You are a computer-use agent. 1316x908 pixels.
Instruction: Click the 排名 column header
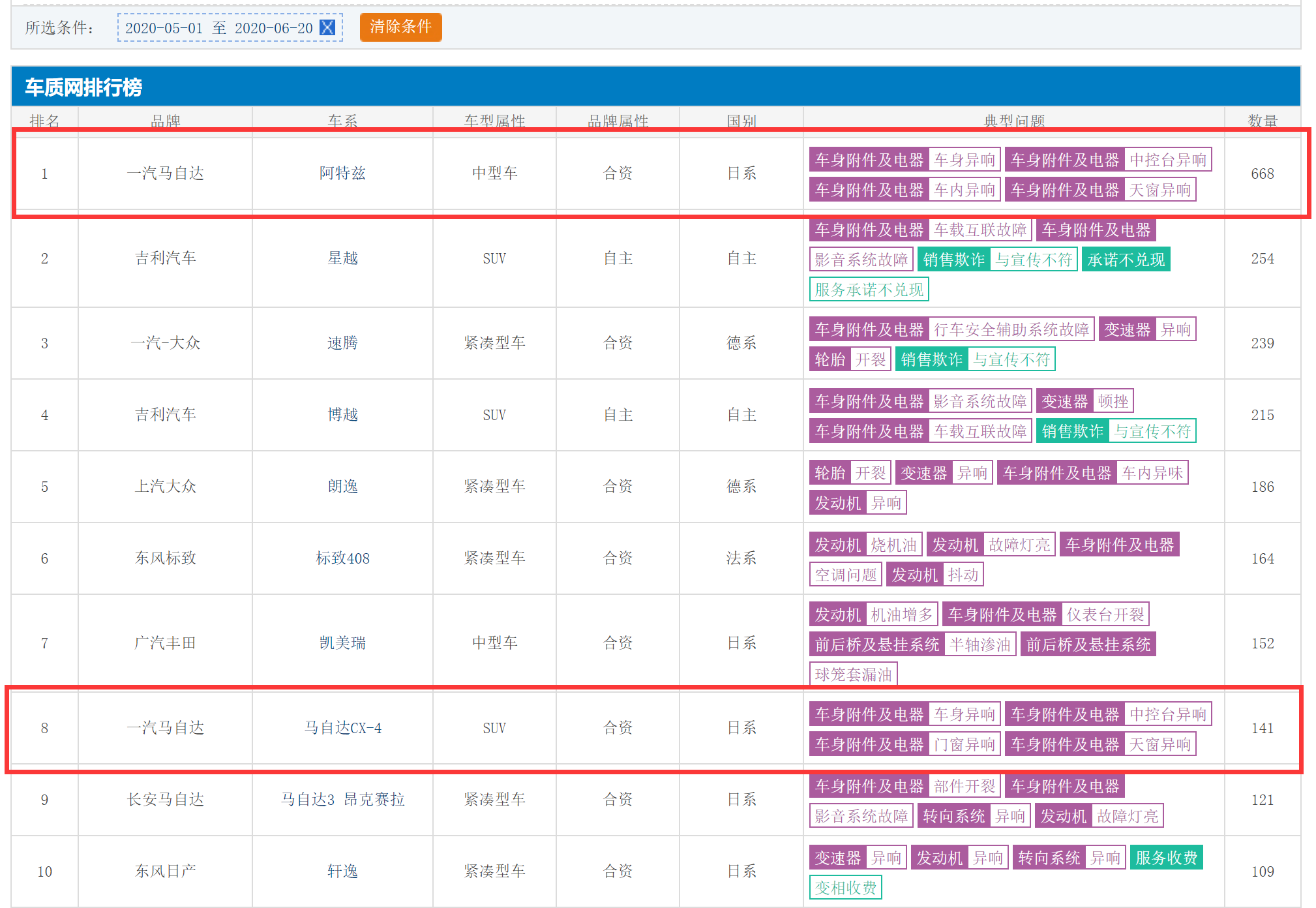pos(44,121)
